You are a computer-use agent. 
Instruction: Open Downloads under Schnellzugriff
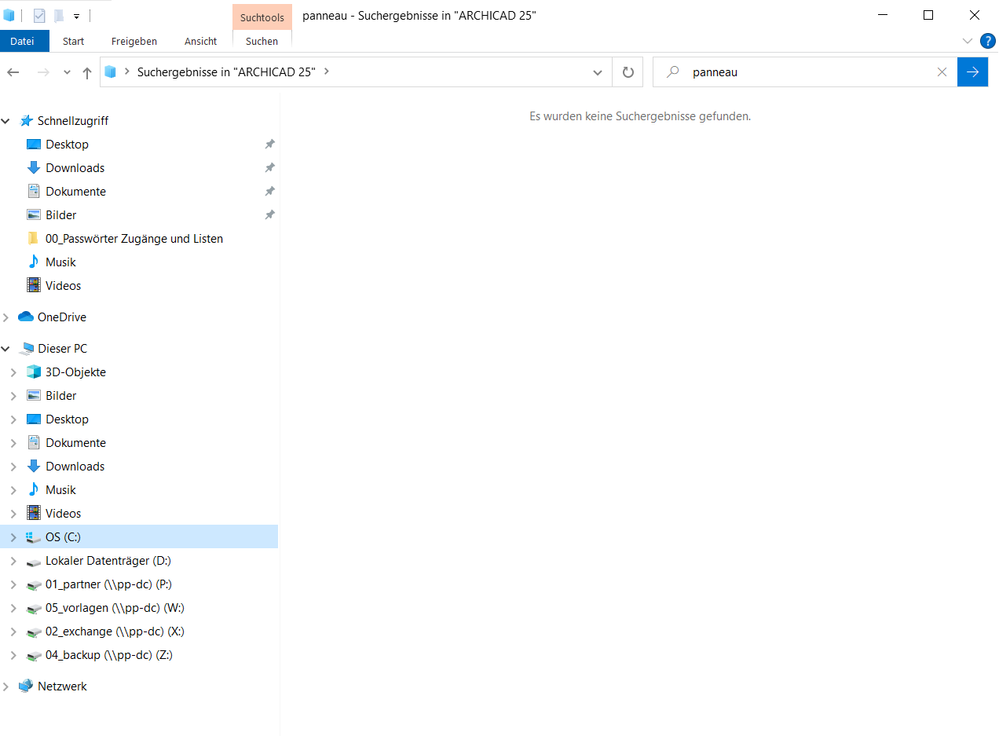click(x=75, y=168)
